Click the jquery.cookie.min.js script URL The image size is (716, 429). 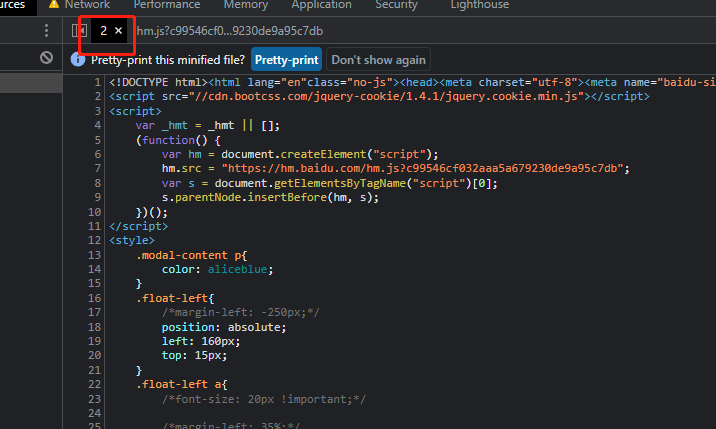click(387, 96)
